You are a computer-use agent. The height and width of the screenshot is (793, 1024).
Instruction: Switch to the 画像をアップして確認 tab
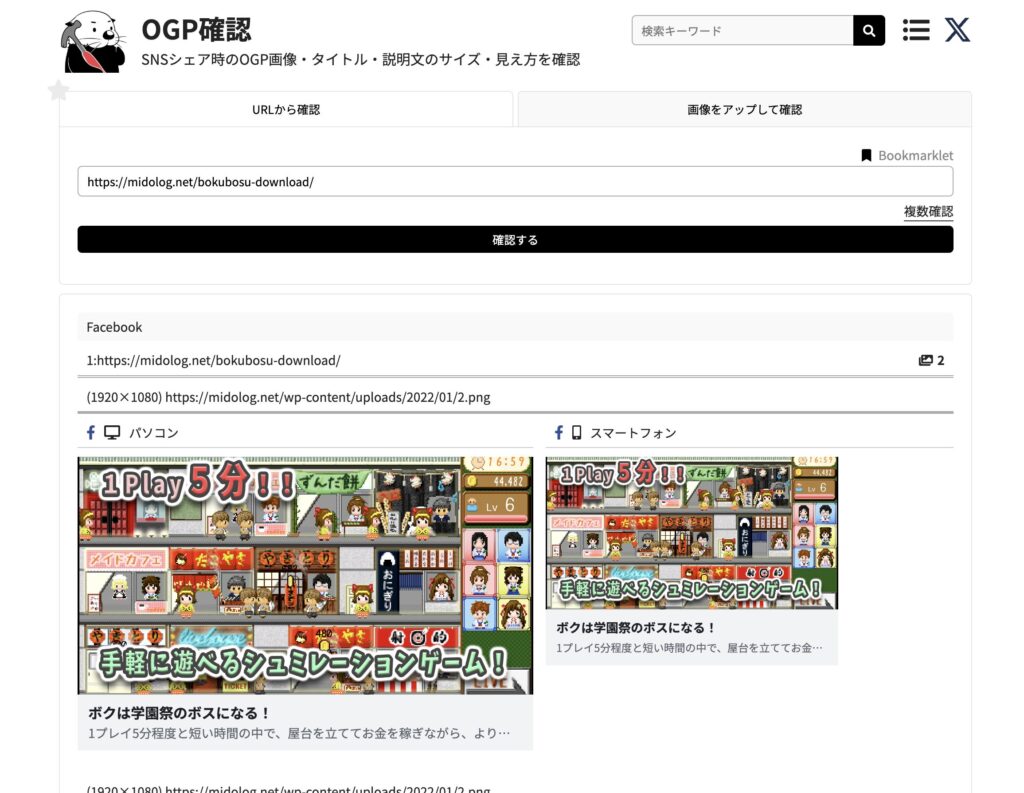pyautogui.click(x=744, y=109)
